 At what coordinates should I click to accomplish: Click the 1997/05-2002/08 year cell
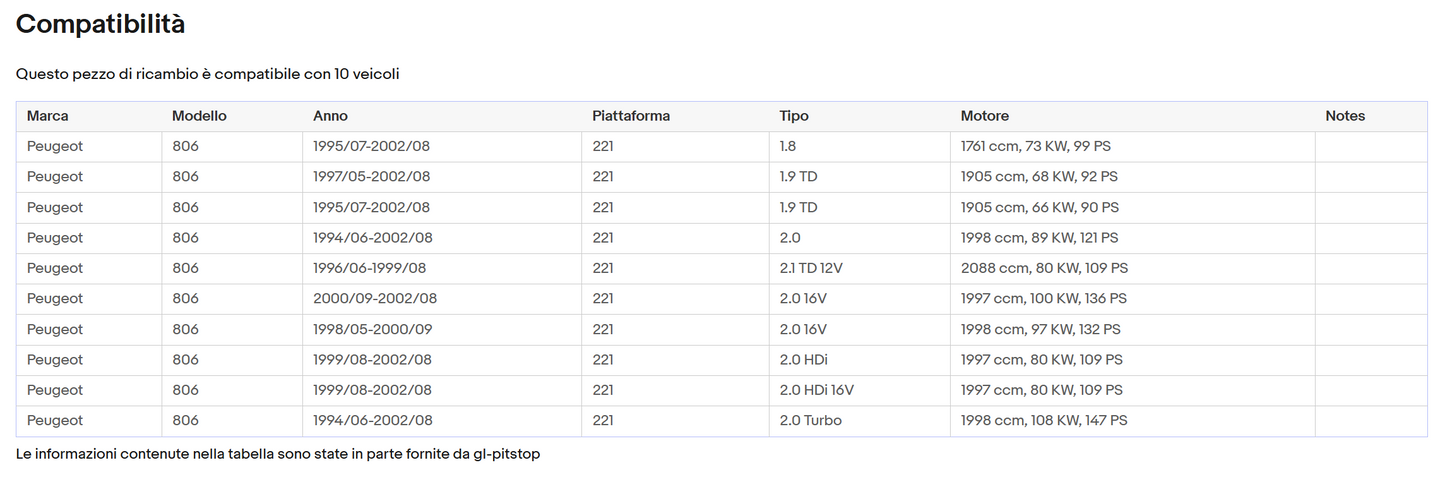(x=371, y=177)
